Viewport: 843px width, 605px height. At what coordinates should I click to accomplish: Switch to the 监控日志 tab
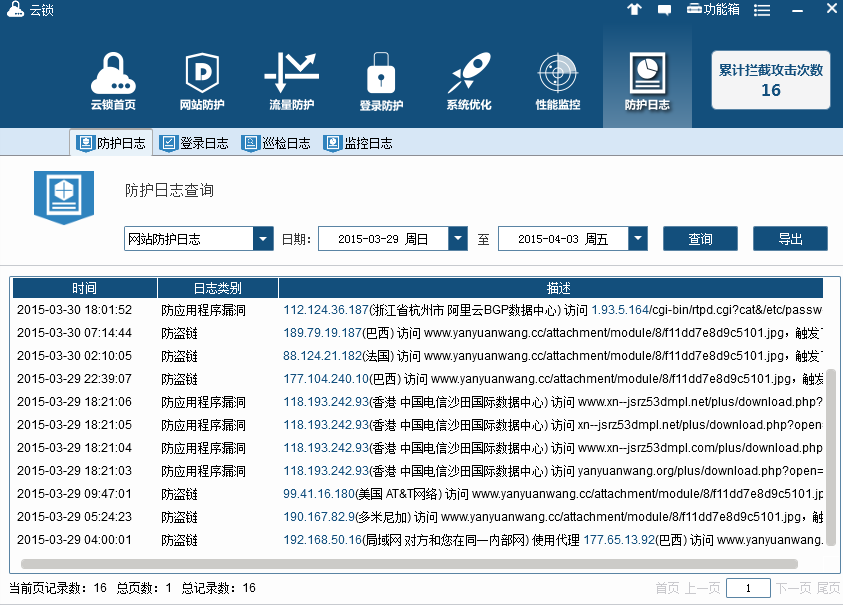358,143
